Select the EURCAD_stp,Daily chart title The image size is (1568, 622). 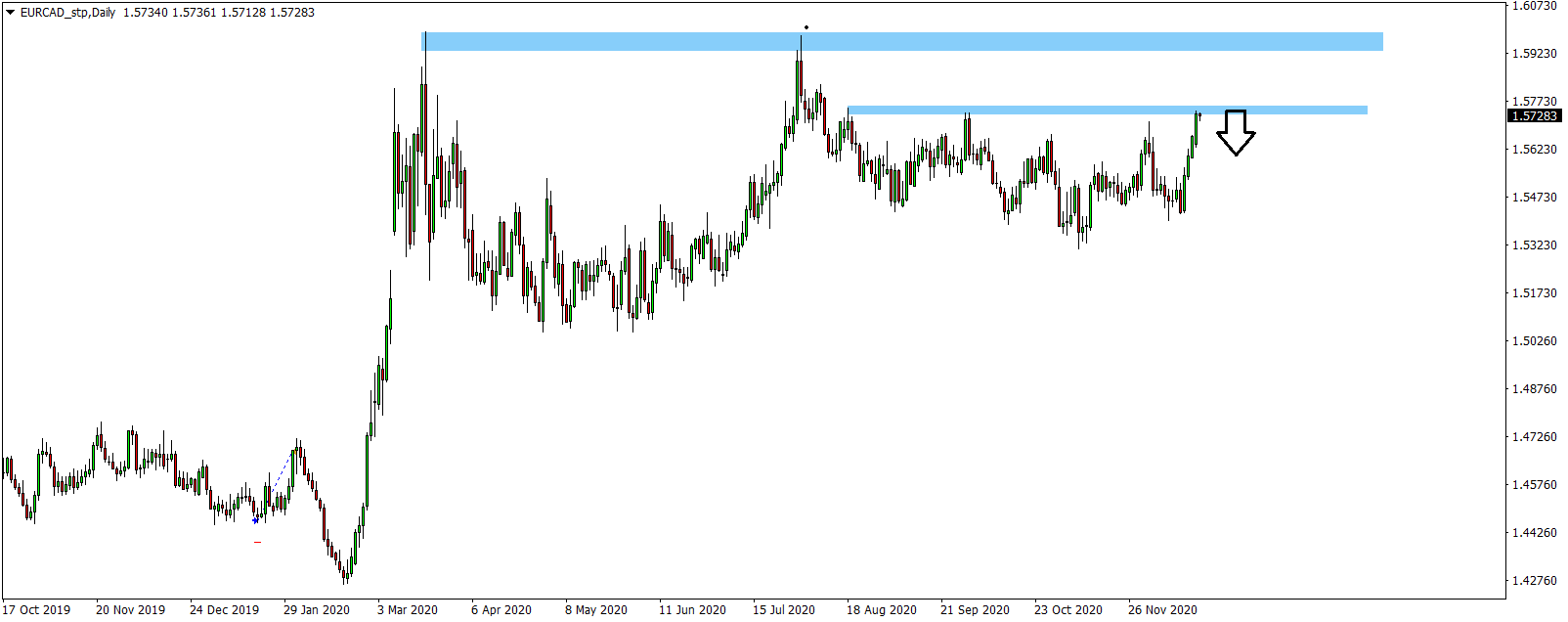click(67, 13)
